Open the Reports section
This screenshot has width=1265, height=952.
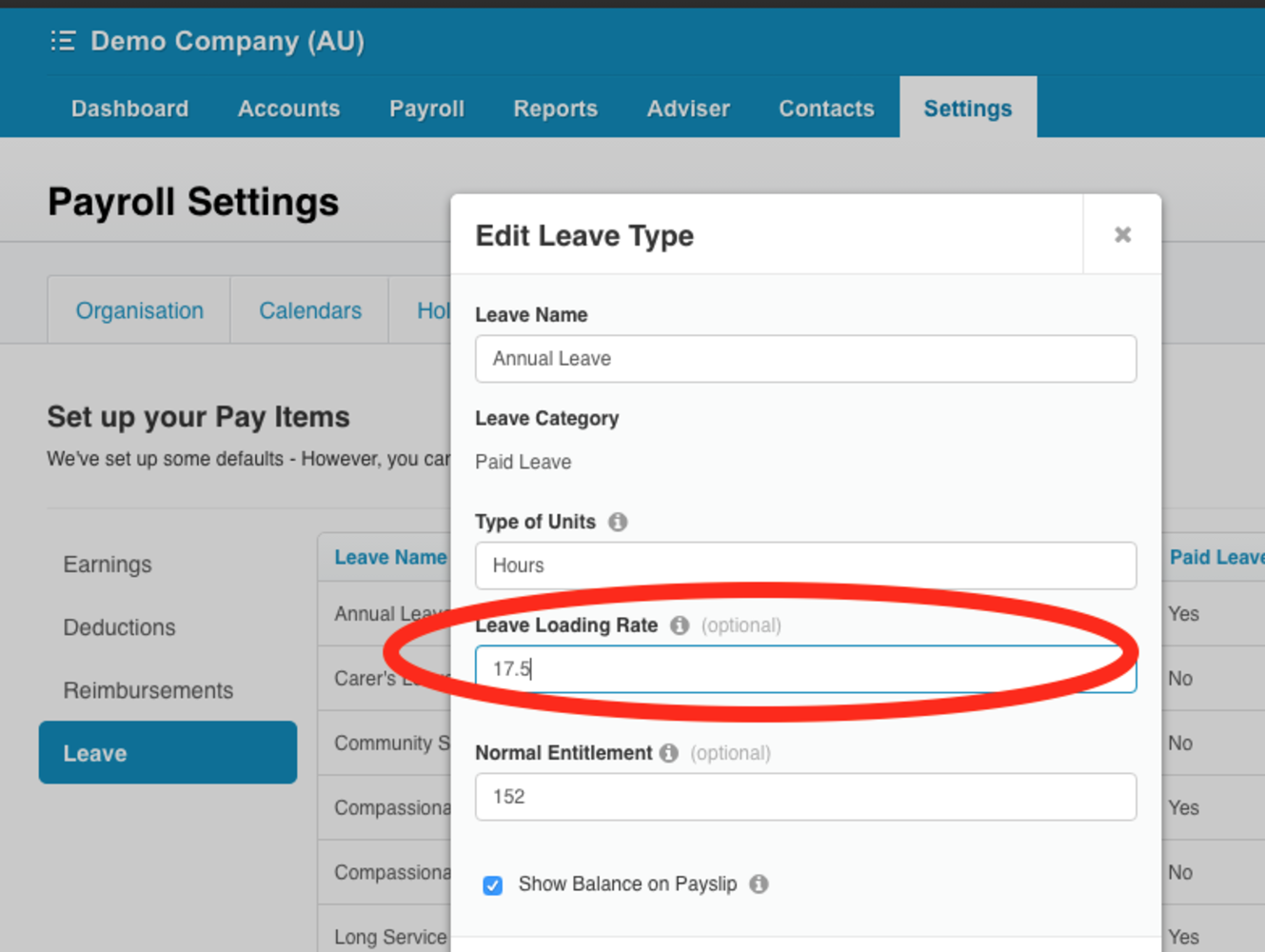[555, 108]
